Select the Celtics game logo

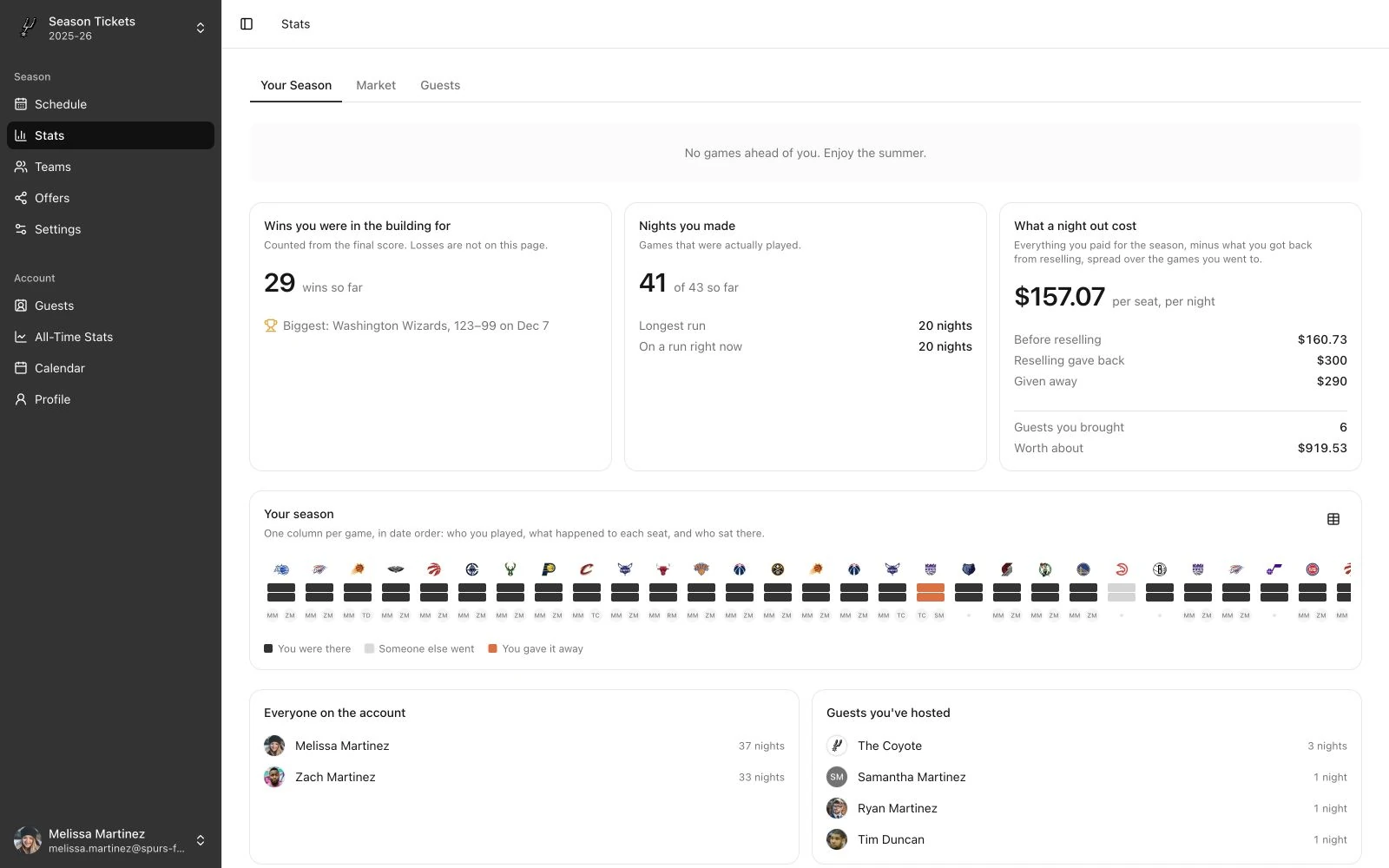(1045, 569)
